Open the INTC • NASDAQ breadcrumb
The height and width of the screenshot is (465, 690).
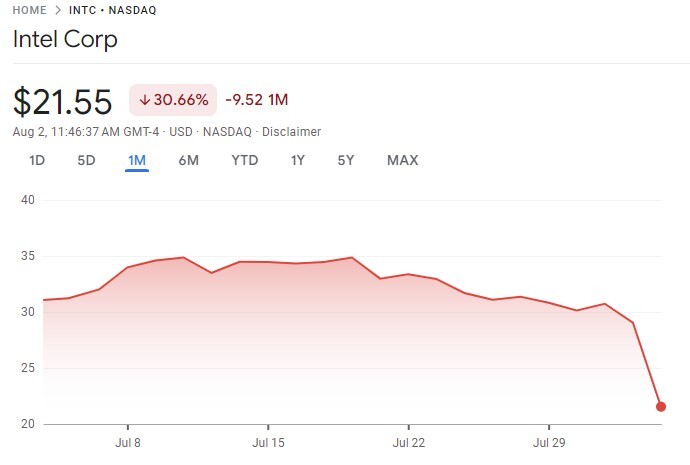(x=111, y=10)
